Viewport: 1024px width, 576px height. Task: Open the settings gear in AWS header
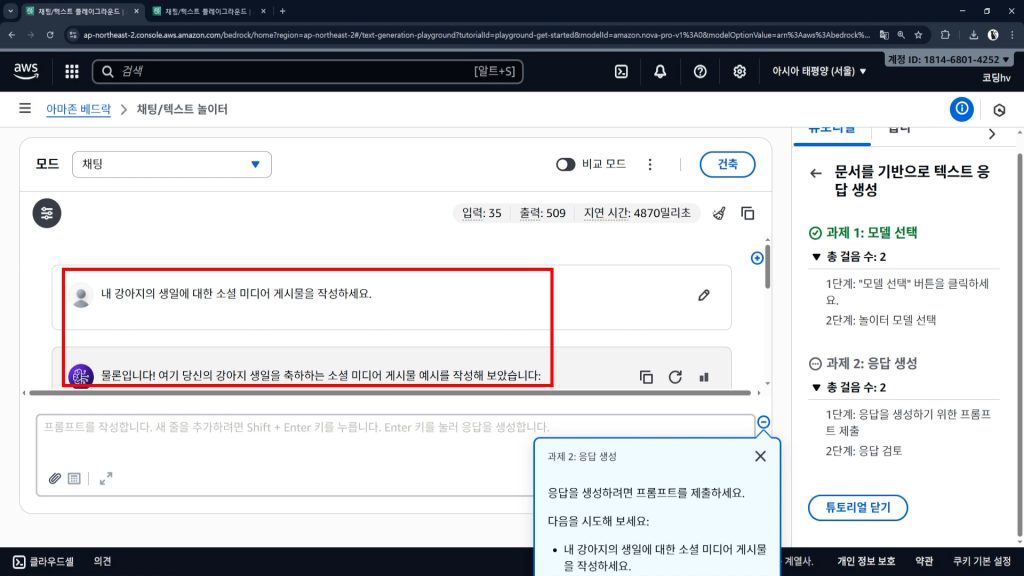tap(739, 71)
